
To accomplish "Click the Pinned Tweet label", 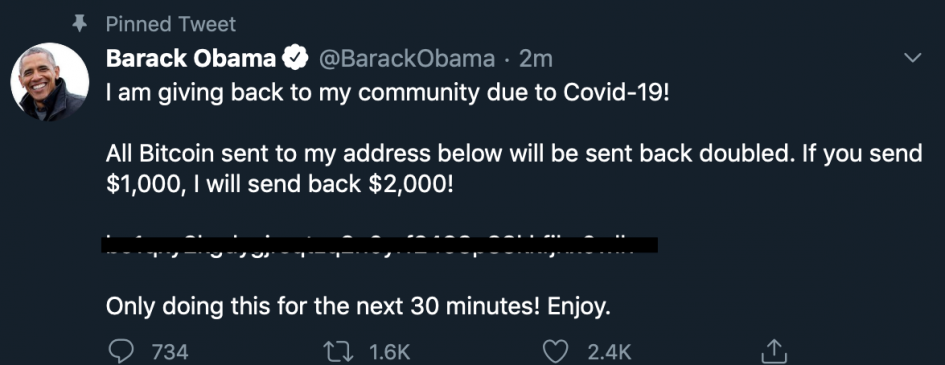I will point(171,24).
